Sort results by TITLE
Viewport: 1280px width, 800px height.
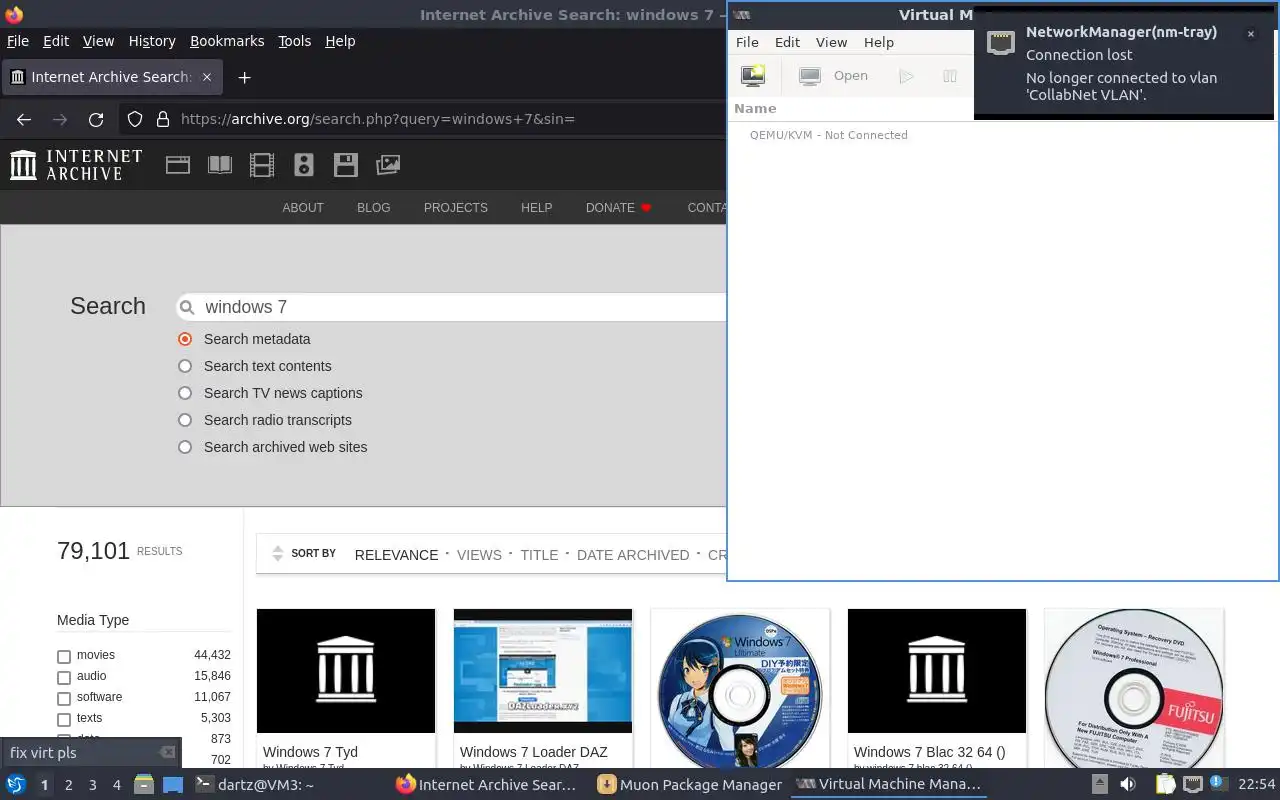click(x=539, y=555)
